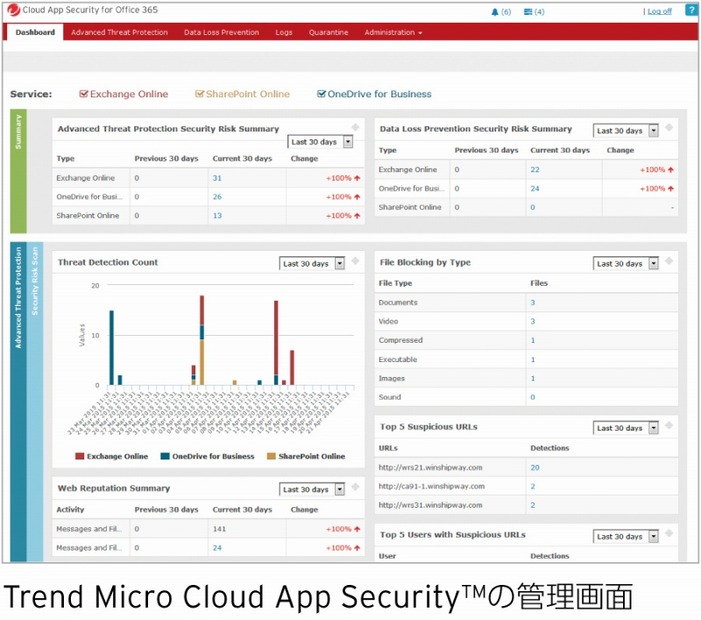Open the Data Loss Prevention Exchange Online count 22 link
Viewport: 701px width, 620px height.
tap(535, 170)
